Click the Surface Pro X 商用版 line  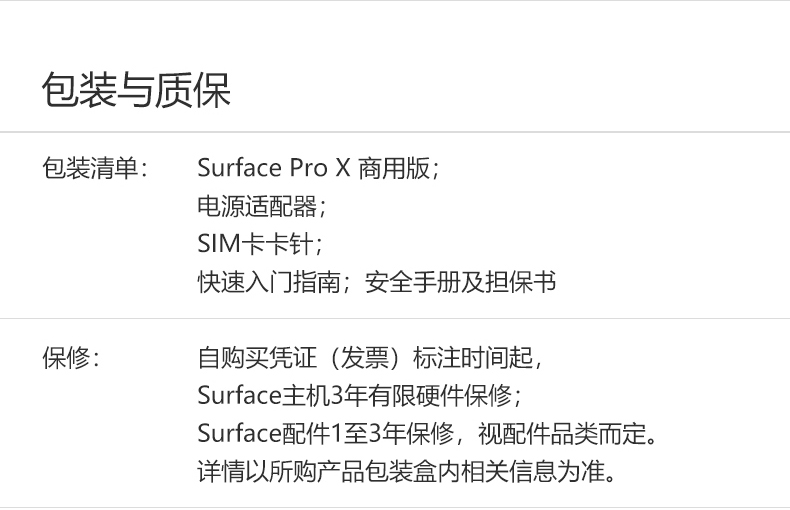point(318,168)
